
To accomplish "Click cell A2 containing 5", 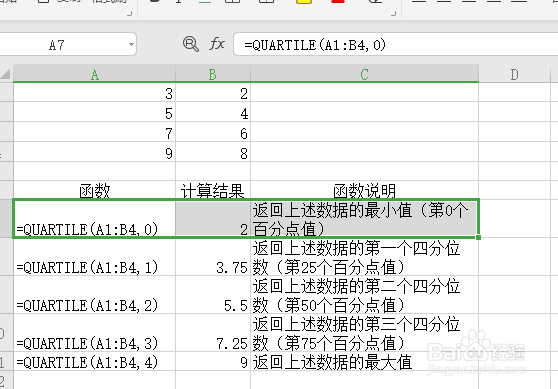I will click(x=94, y=112).
